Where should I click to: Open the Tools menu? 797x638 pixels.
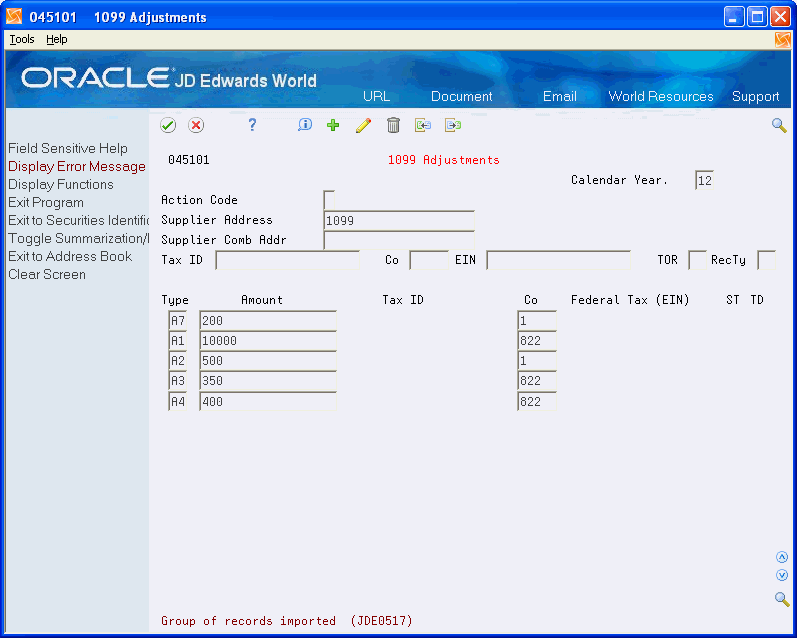pyautogui.click(x=22, y=39)
